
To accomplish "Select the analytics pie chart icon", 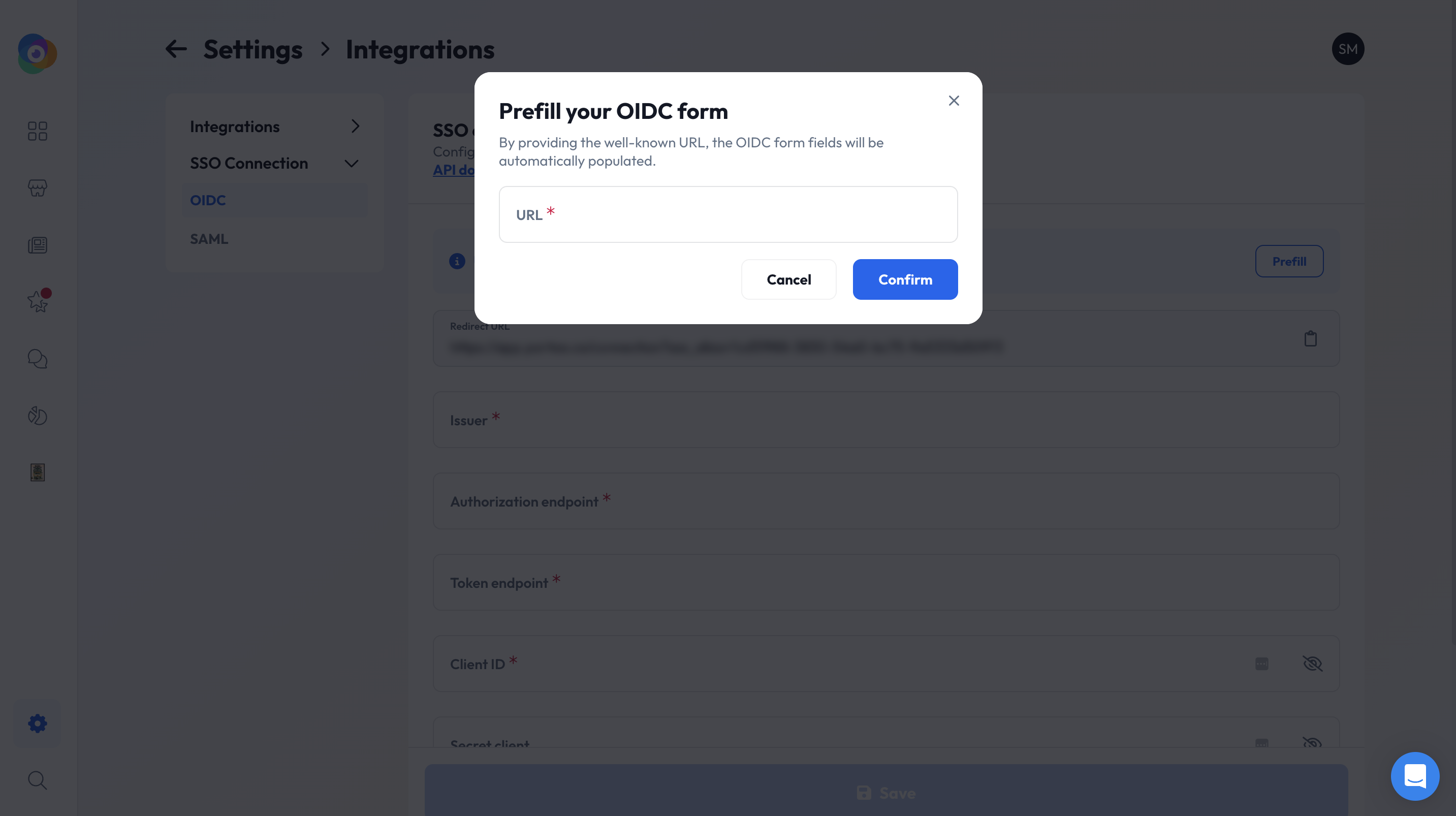I will click(37, 416).
